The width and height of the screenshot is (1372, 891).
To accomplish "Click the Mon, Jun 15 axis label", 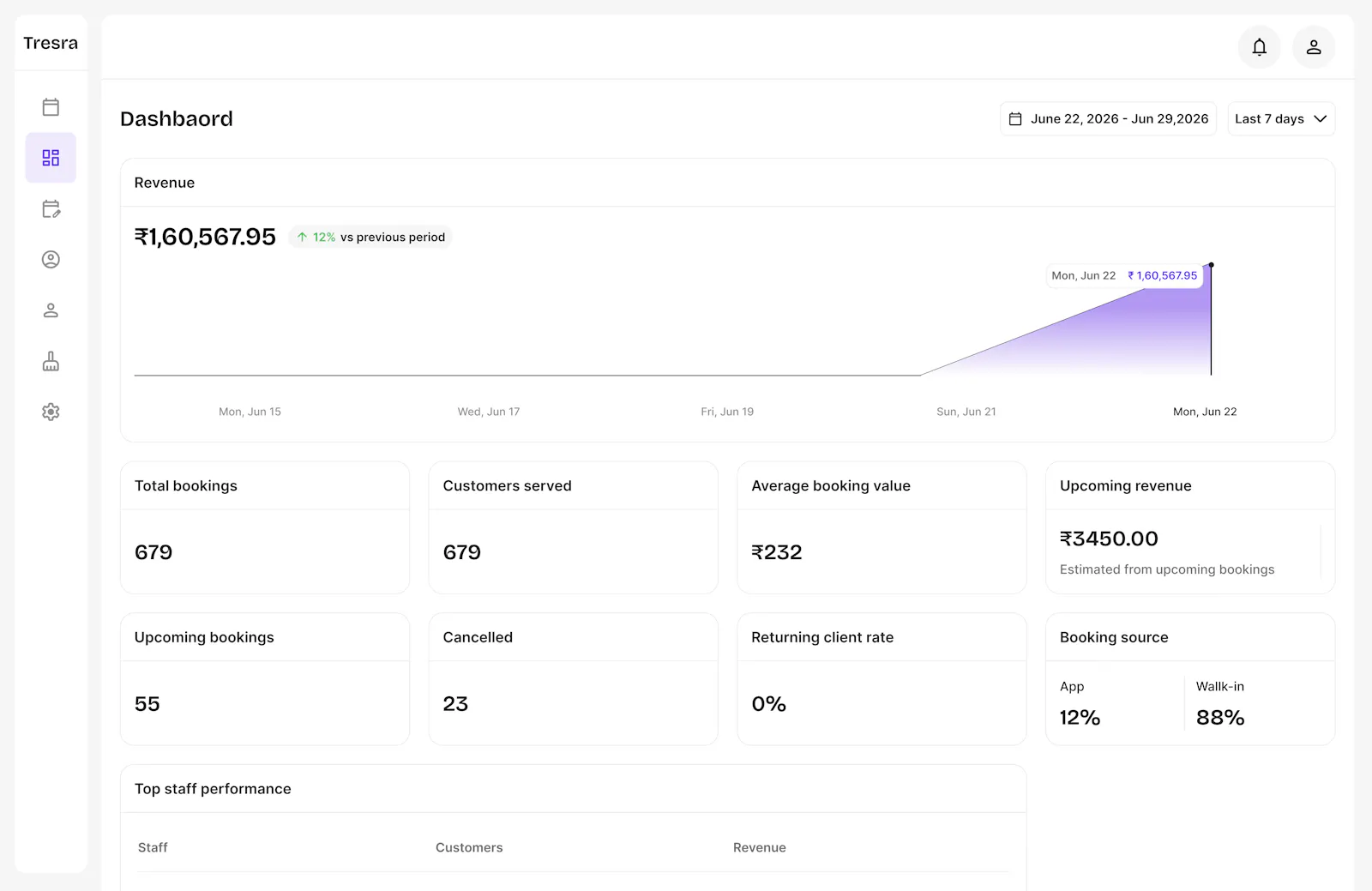I will coord(250,412).
